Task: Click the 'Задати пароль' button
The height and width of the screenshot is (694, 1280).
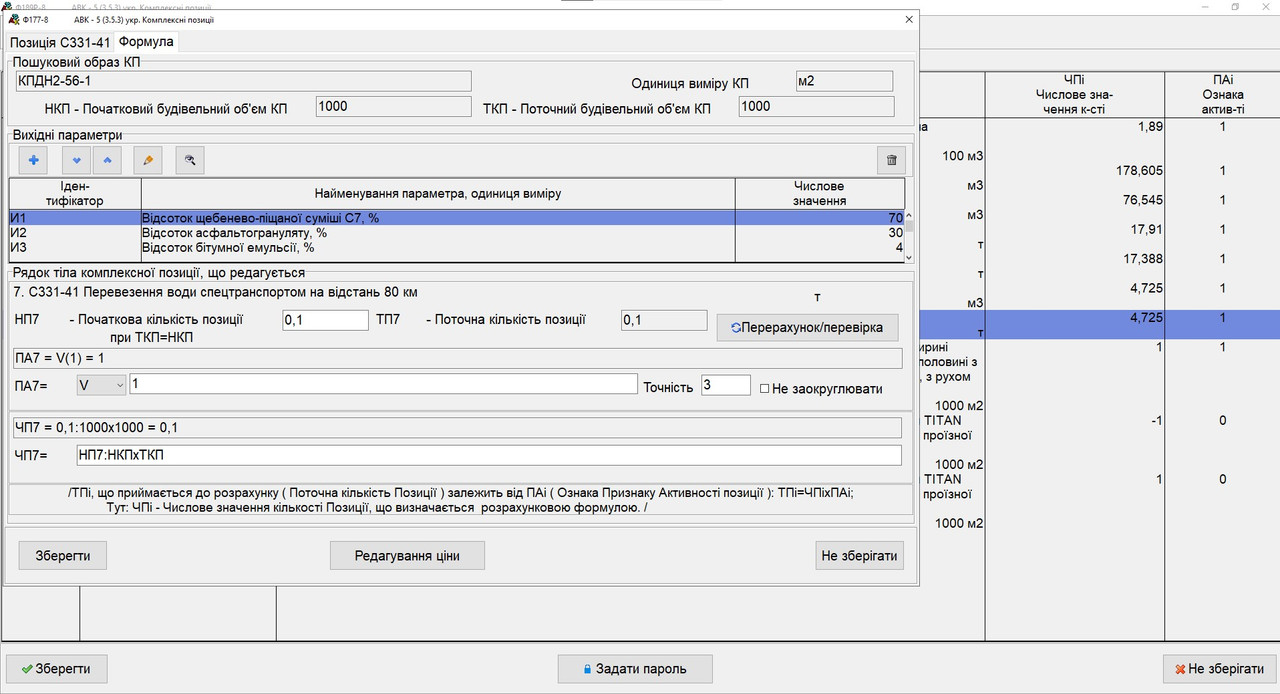Action: (x=635, y=668)
